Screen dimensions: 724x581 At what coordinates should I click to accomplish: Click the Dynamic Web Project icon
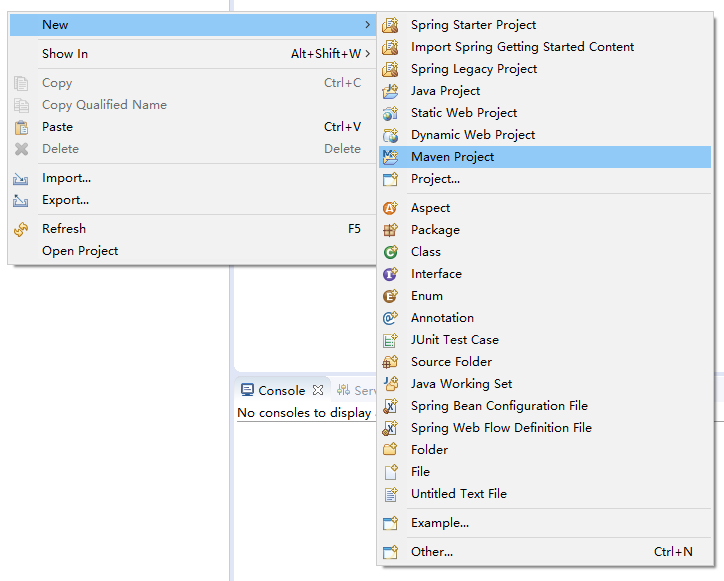click(390, 135)
